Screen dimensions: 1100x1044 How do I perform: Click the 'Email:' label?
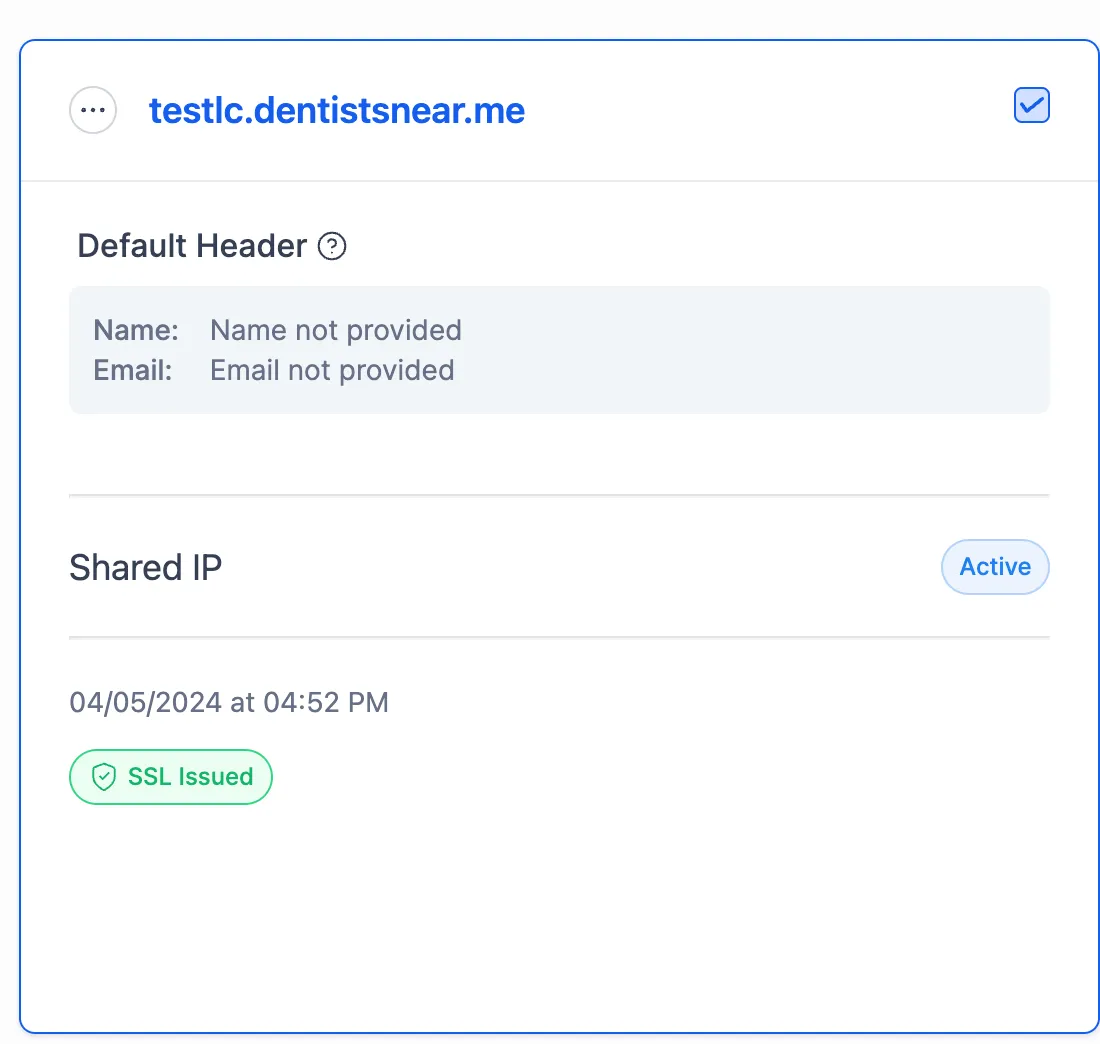coord(133,370)
